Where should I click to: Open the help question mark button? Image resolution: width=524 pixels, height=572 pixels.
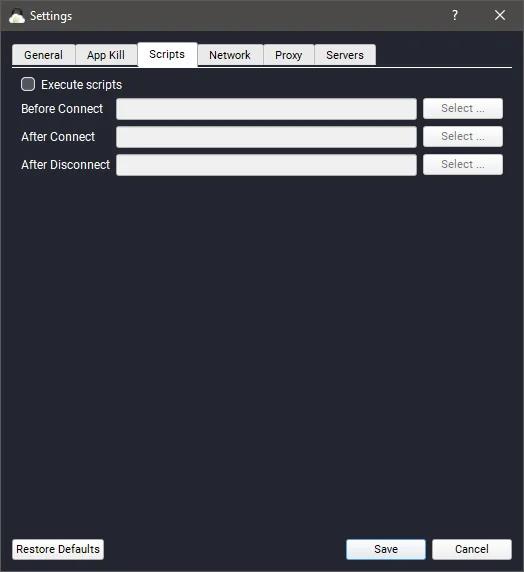(x=455, y=15)
